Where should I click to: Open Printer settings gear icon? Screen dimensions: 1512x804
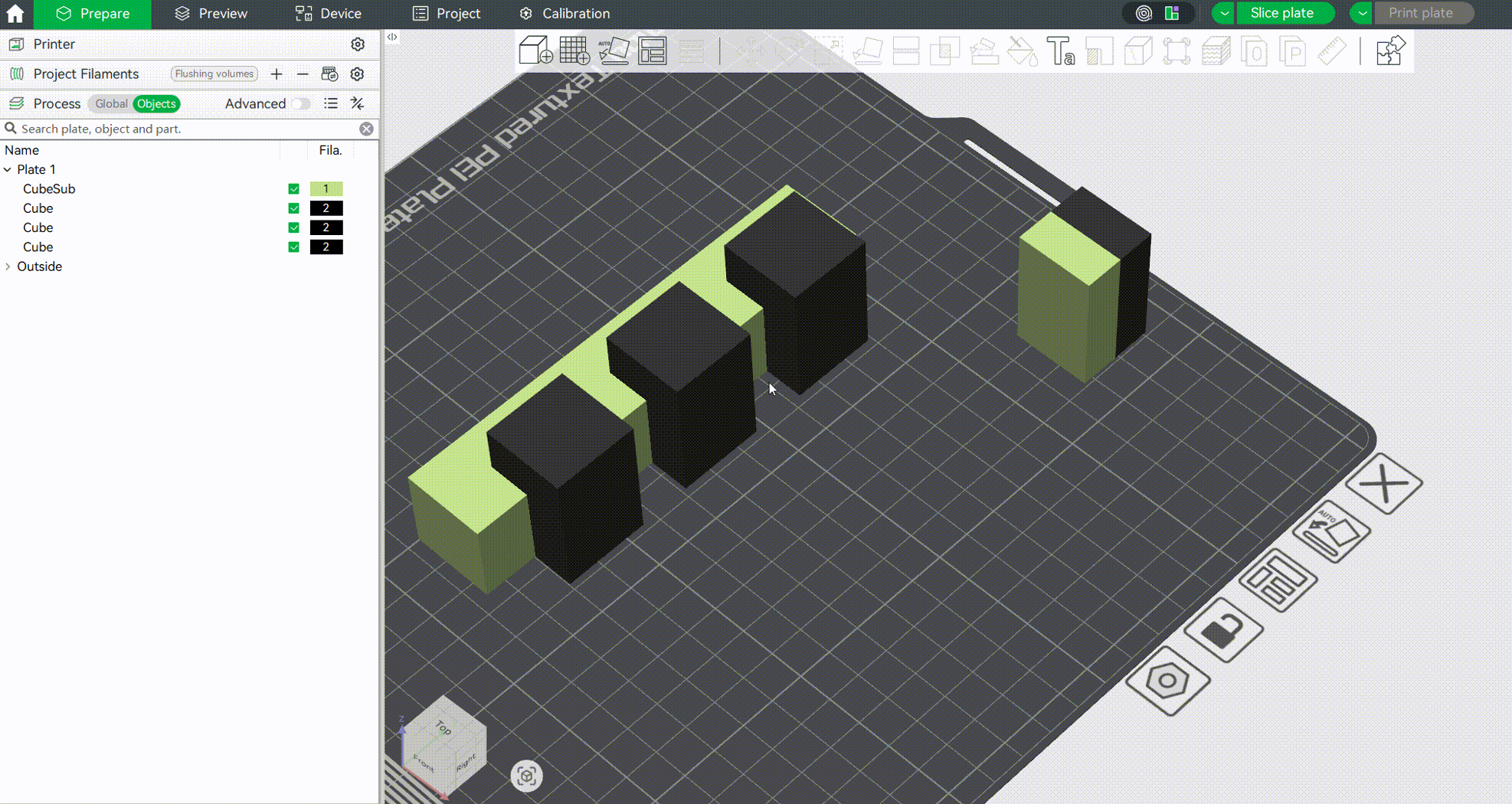(x=358, y=44)
